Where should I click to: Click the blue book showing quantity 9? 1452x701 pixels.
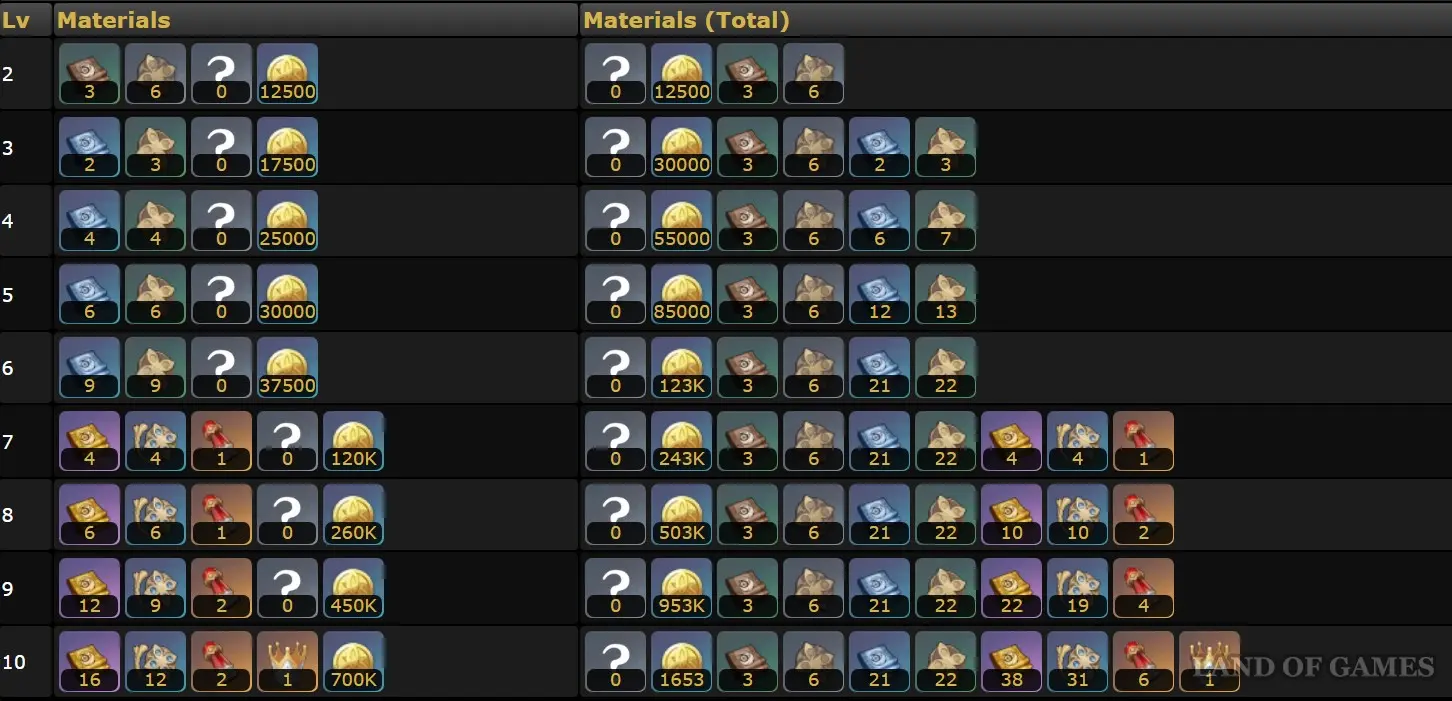[x=90, y=367]
